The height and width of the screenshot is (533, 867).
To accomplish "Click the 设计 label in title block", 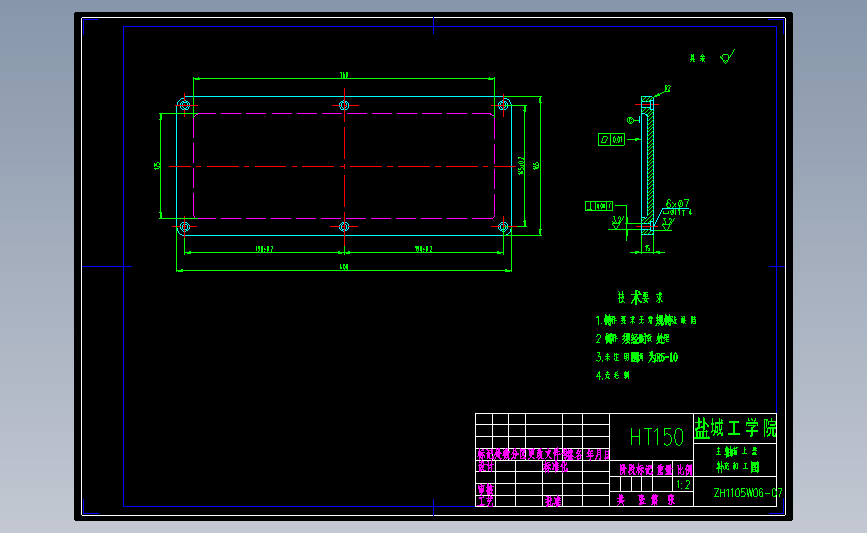I will [x=485, y=467].
